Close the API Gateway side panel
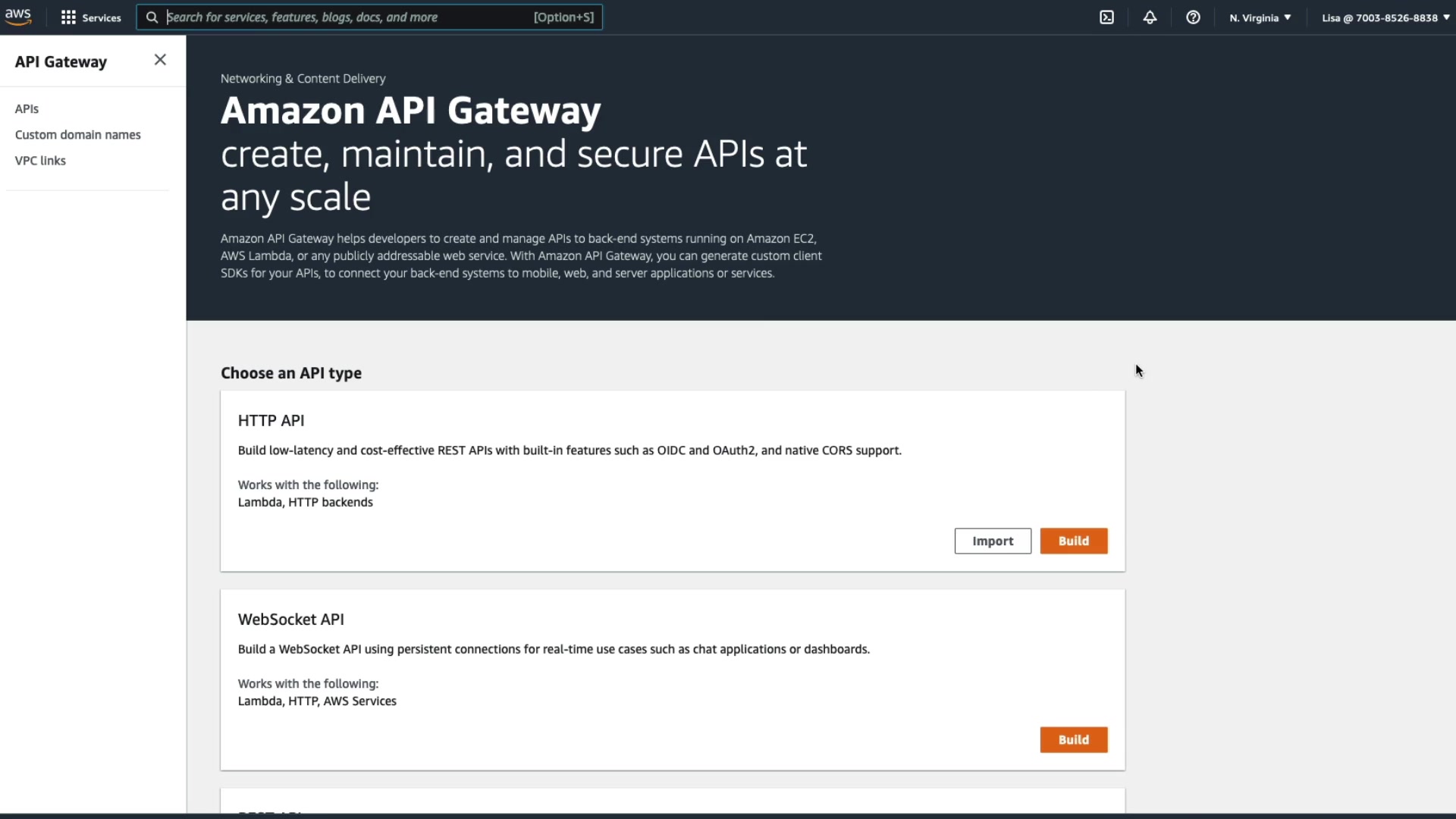This screenshot has width=1456, height=819. tap(160, 60)
